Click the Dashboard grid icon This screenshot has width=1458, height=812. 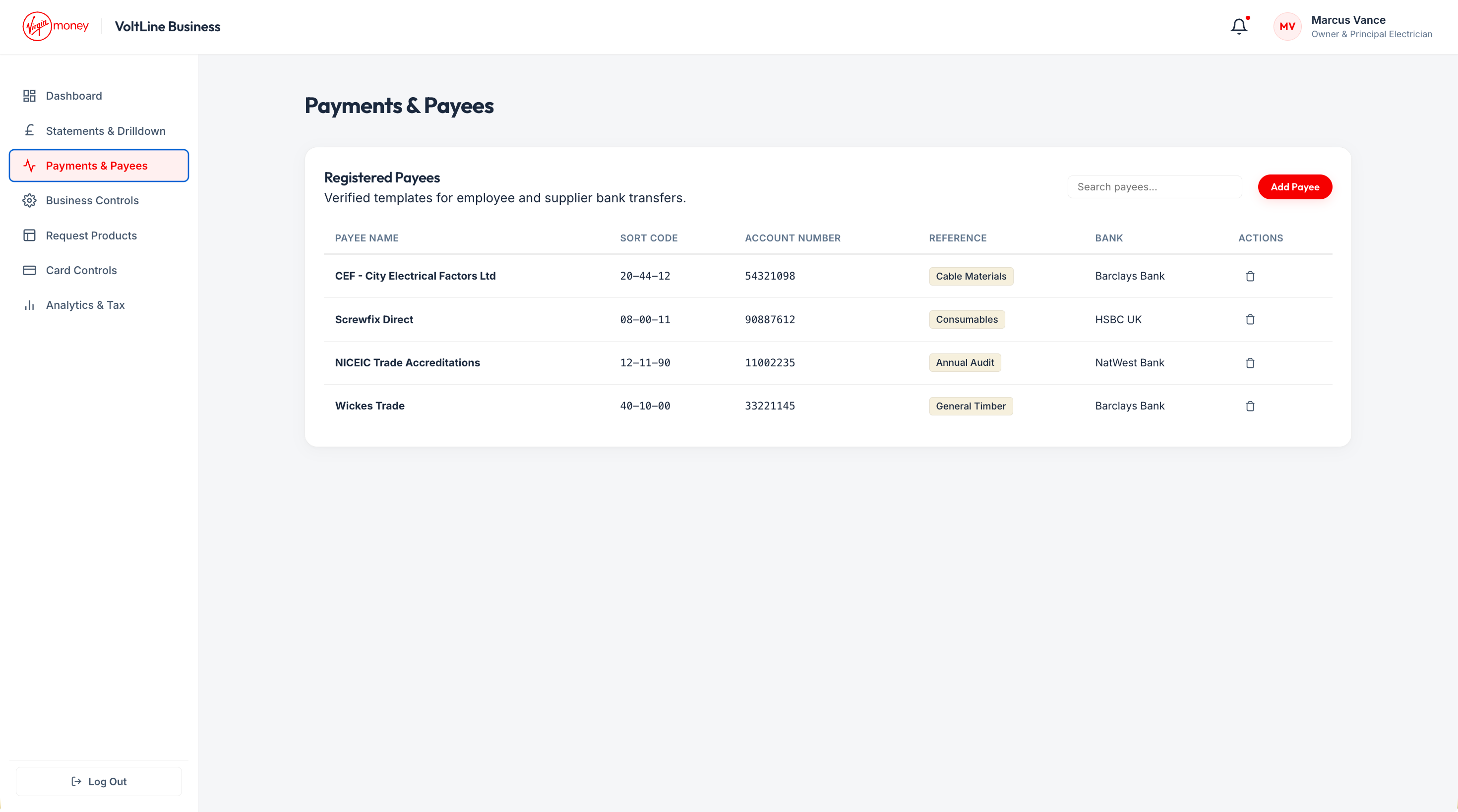point(29,96)
